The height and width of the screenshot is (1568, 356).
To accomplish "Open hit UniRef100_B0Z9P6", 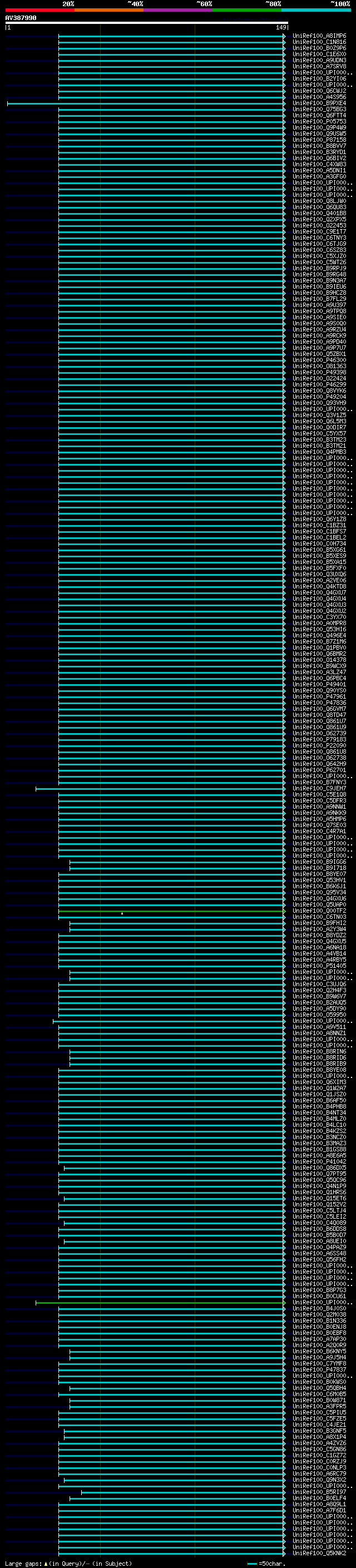I will point(319,48).
